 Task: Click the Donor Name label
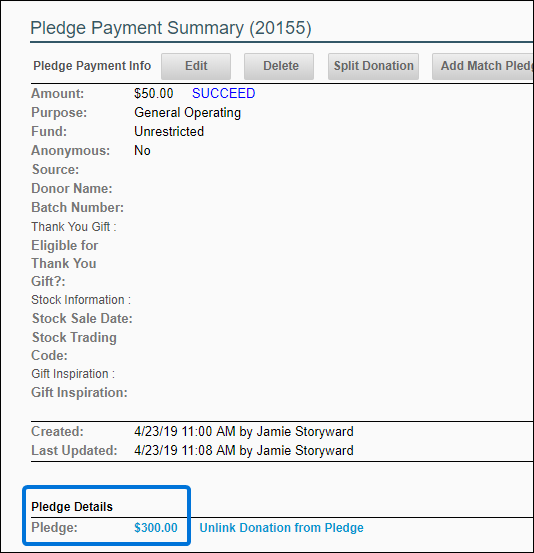(72, 189)
